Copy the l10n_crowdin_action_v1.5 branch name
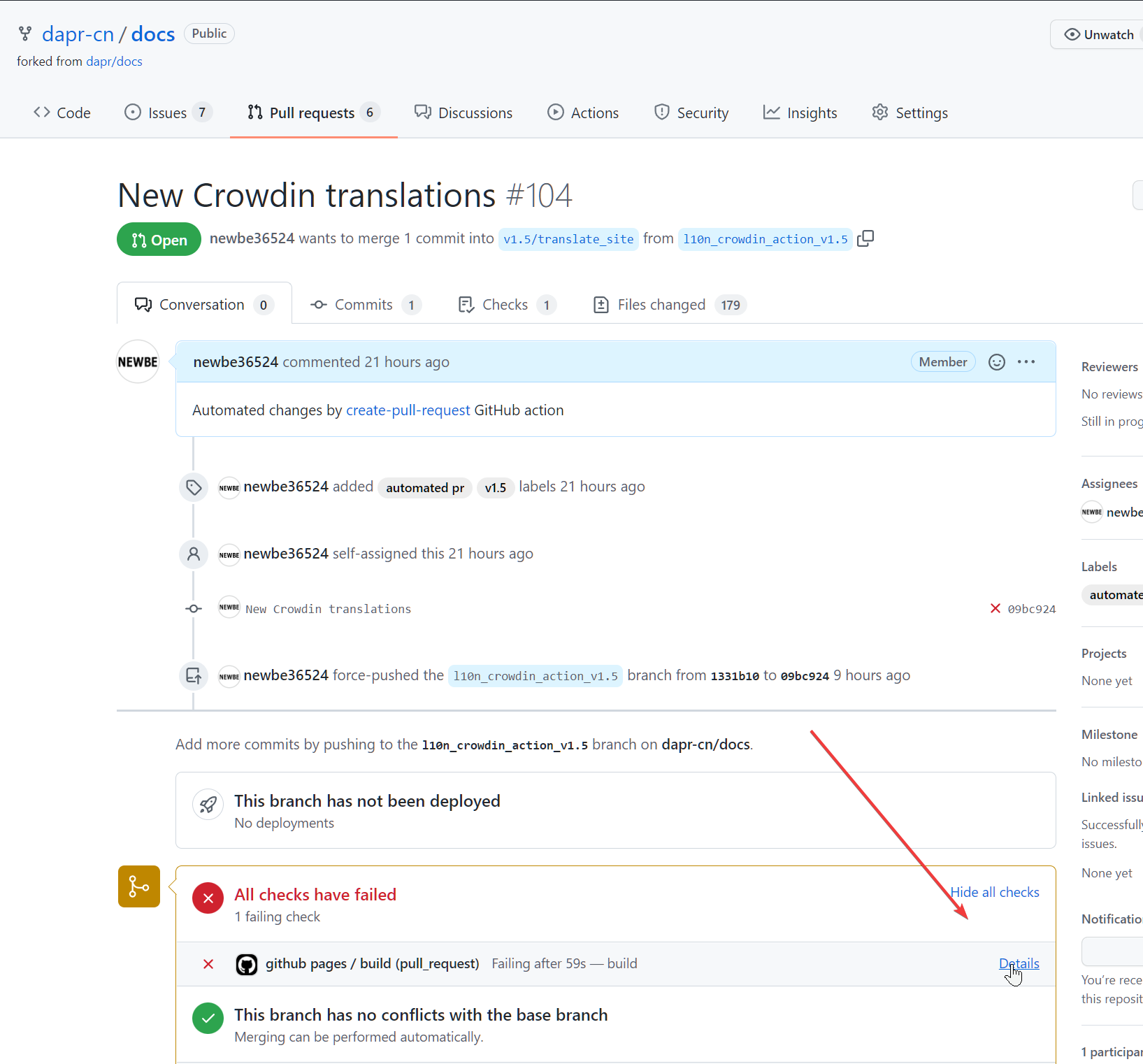1143x1064 pixels. pyautogui.click(x=865, y=238)
